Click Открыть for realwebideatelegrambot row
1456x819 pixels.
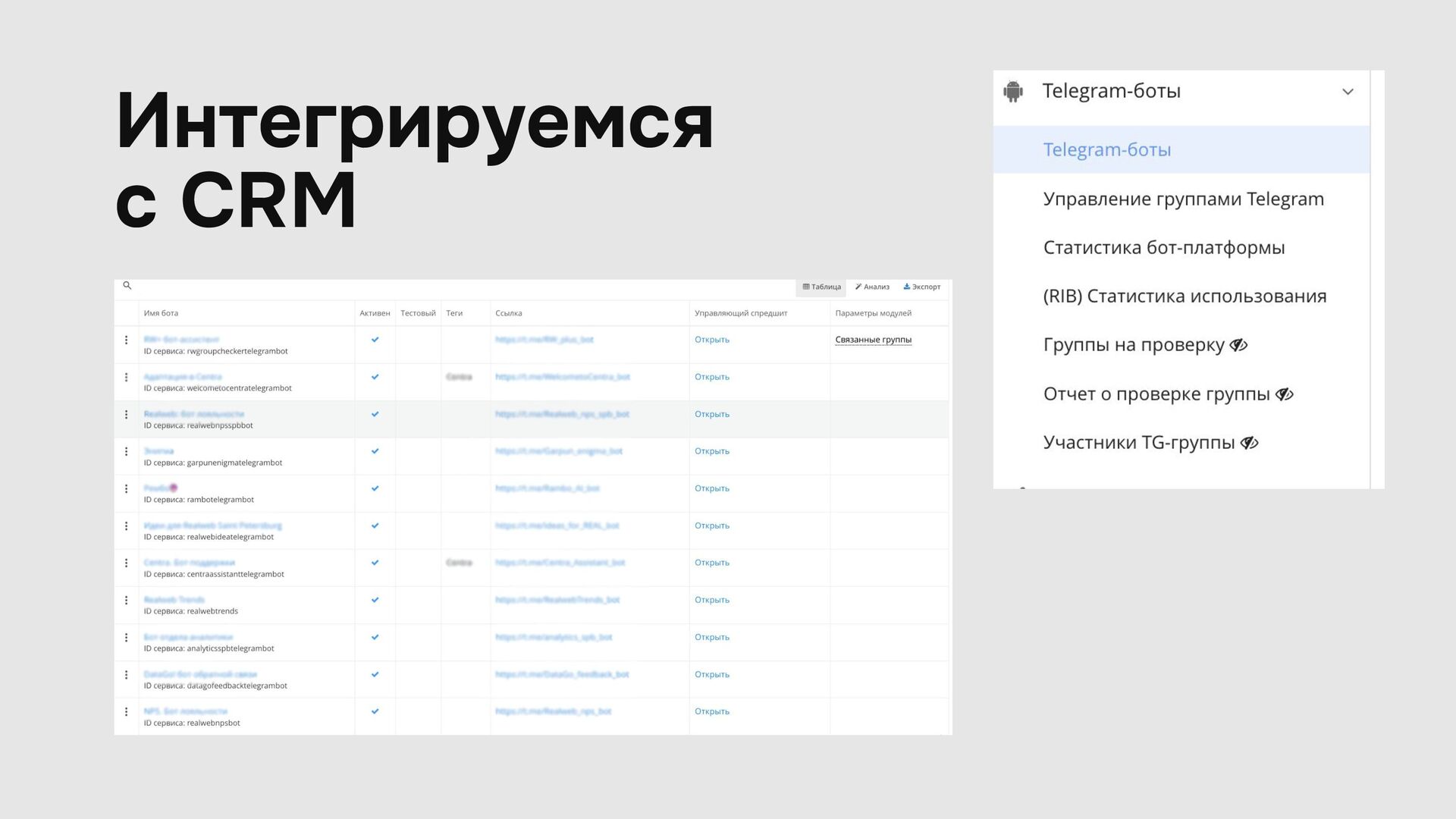click(712, 526)
